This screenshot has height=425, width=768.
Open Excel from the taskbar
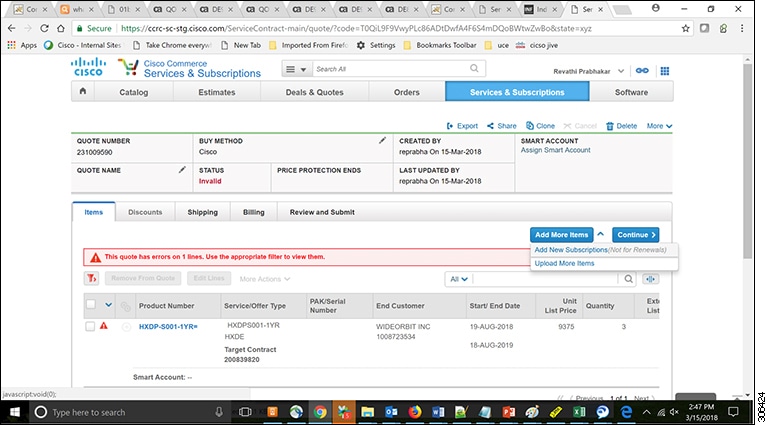click(x=579, y=412)
